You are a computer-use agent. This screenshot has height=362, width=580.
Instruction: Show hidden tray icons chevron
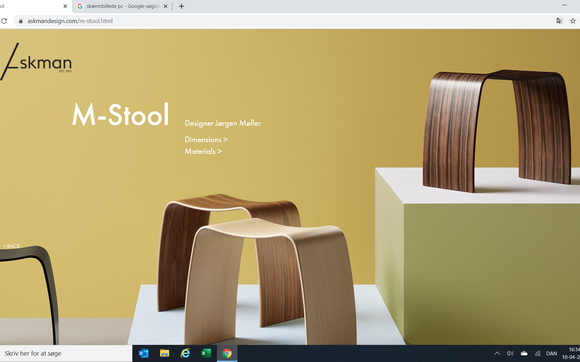click(497, 353)
